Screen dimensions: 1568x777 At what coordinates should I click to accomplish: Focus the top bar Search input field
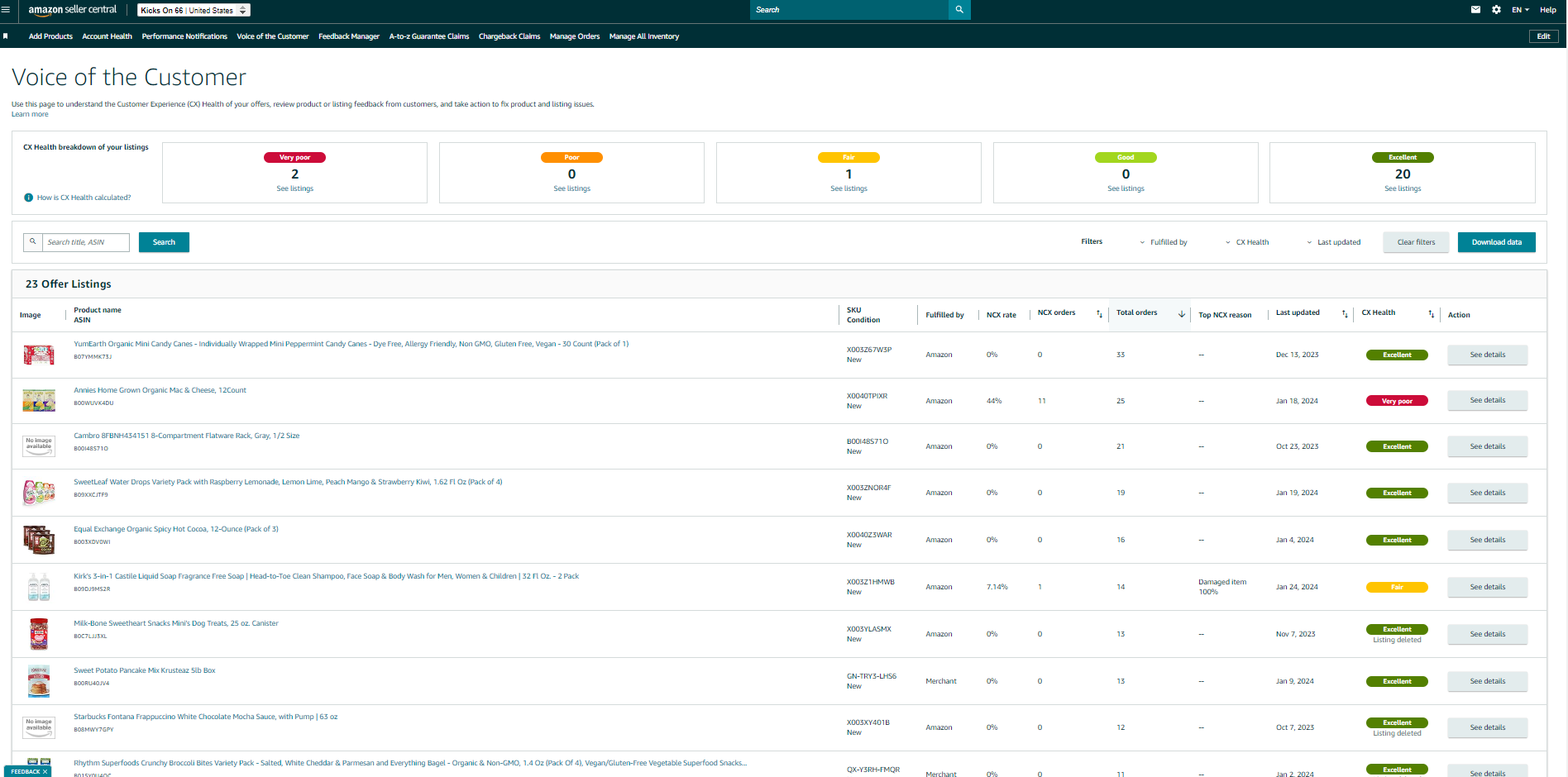[x=849, y=10]
